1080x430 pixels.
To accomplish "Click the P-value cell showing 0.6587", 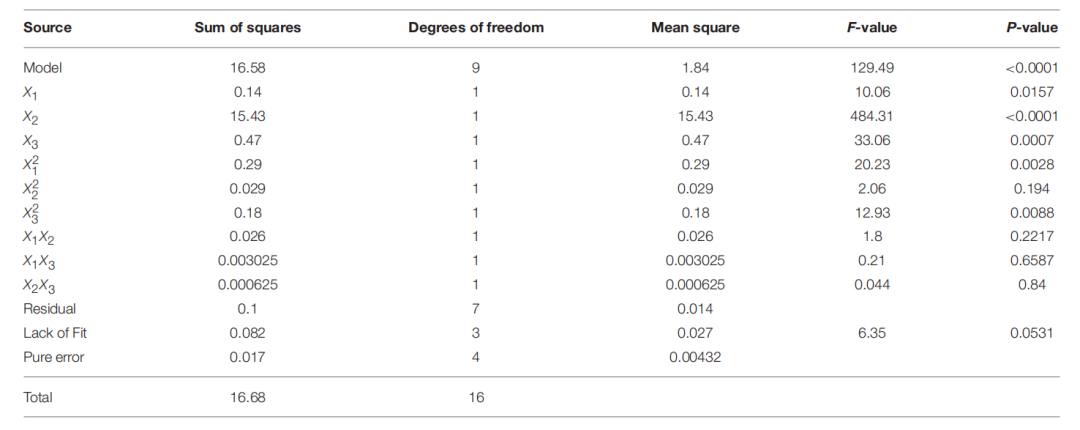I will click(x=1032, y=261).
